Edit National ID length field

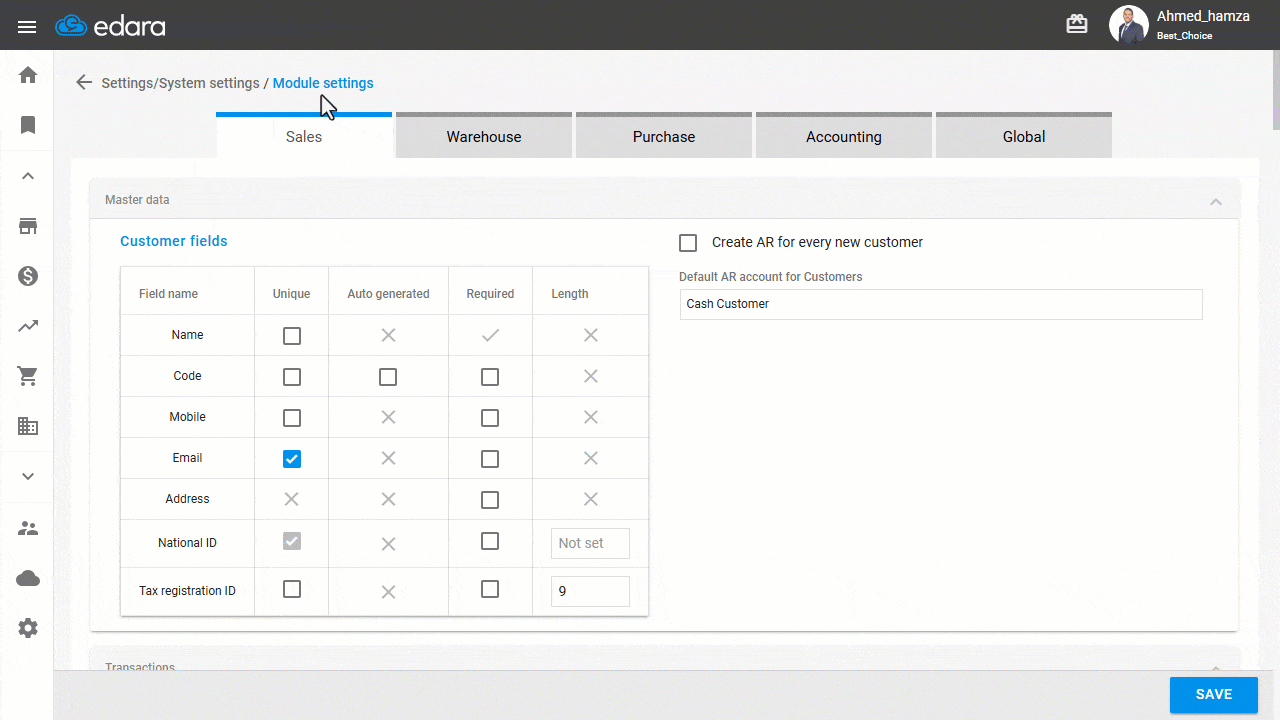click(x=590, y=543)
